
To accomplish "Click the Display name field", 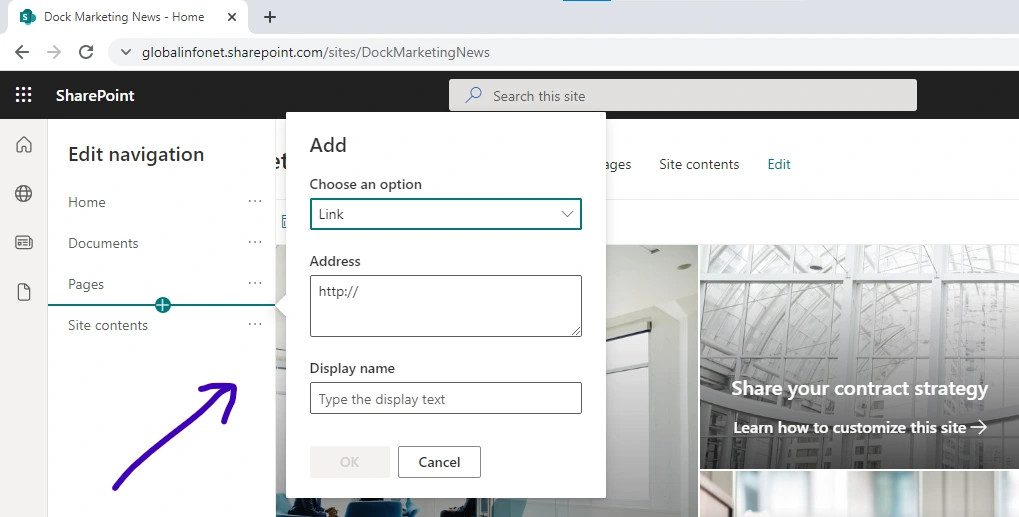I will (446, 398).
